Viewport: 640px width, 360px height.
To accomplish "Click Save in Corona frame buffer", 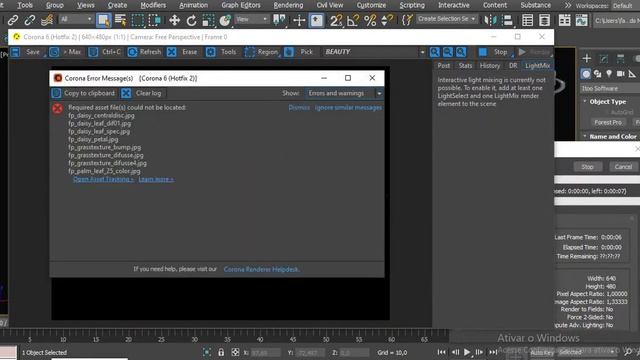I will point(27,52).
